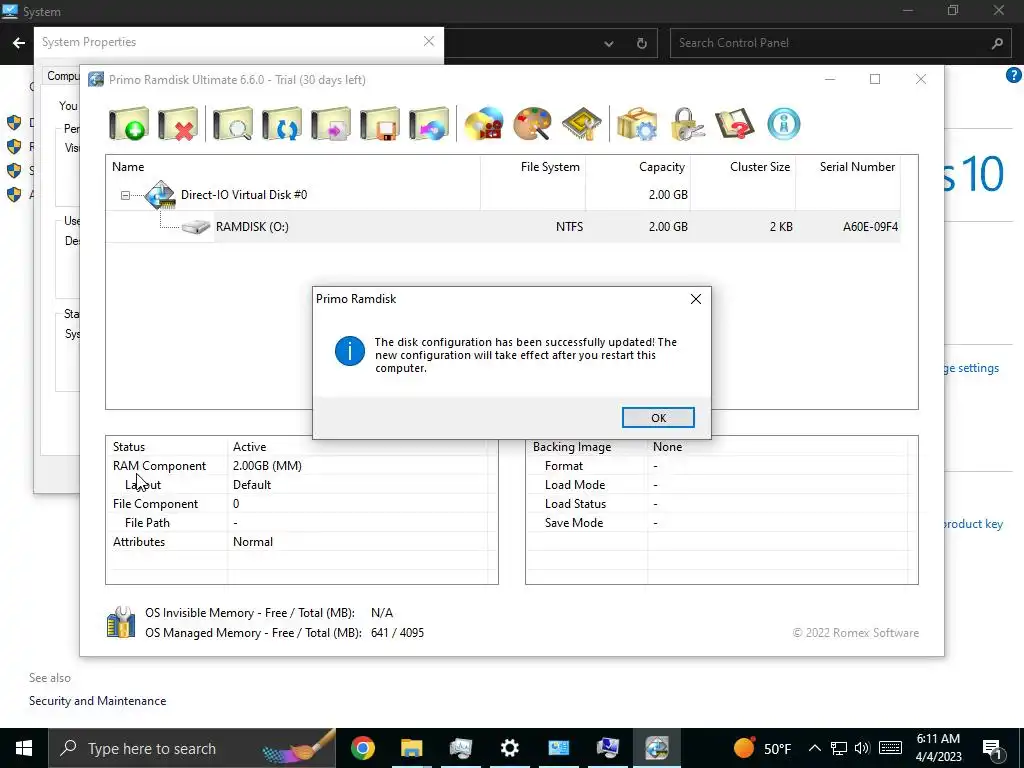
Task: Open the memory chip wrench management icon
Action: coord(581,123)
